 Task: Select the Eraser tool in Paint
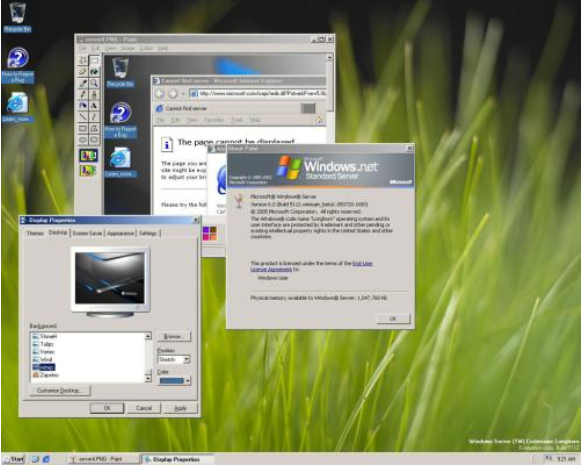[x=83, y=71]
